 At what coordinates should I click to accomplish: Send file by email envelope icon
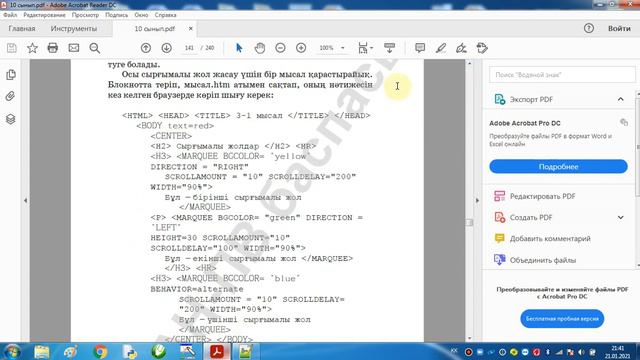73,48
